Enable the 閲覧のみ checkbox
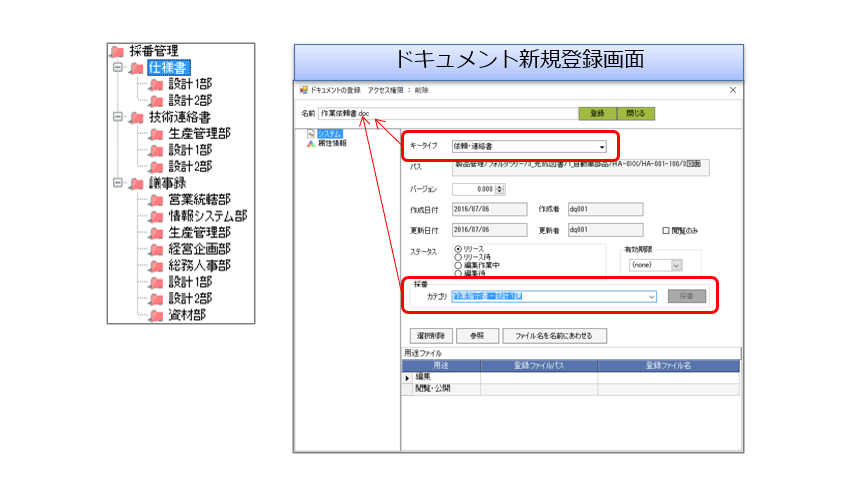Image resolution: width=841 pixels, height=502 pixels. [666, 231]
